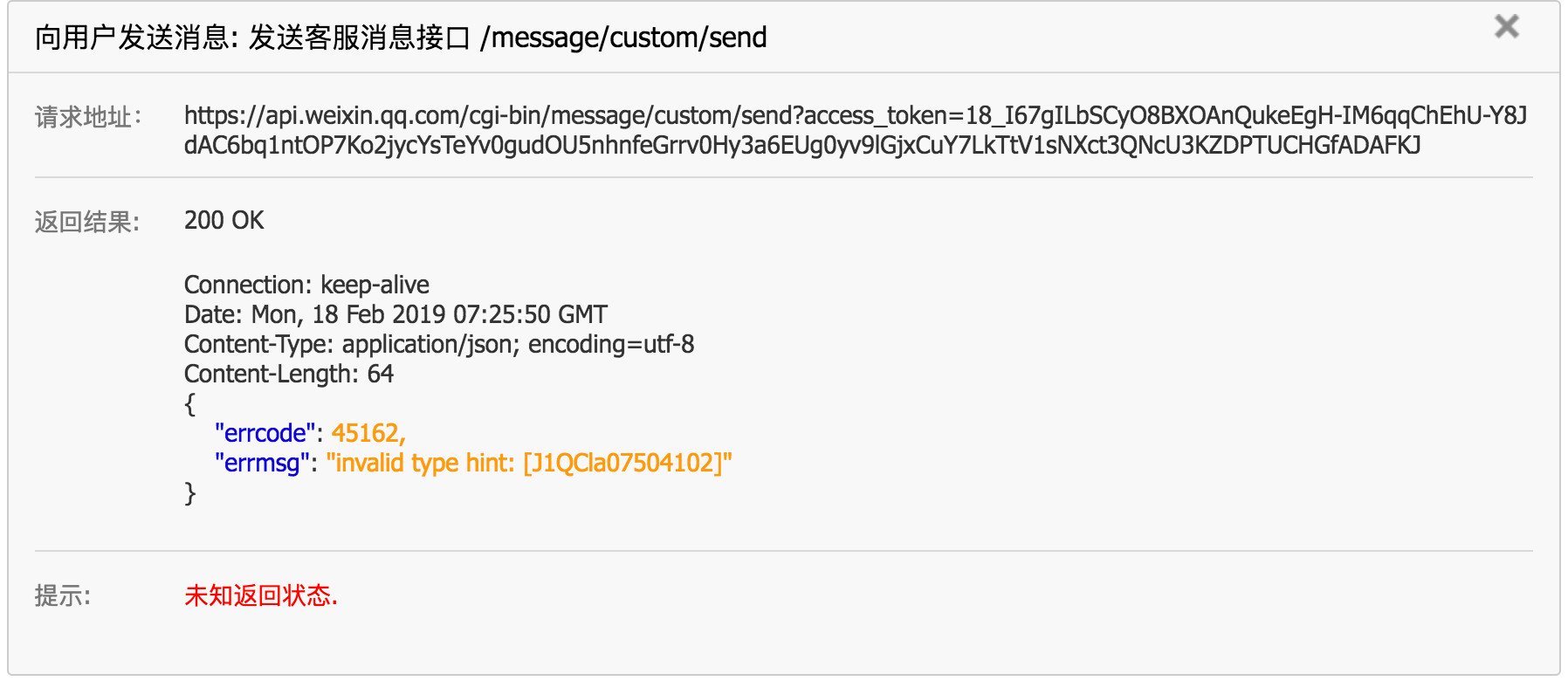Click the Content-Length: 64 line
Image resolution: width=1568 pixels, height=681 pixels.
[289, 374]
